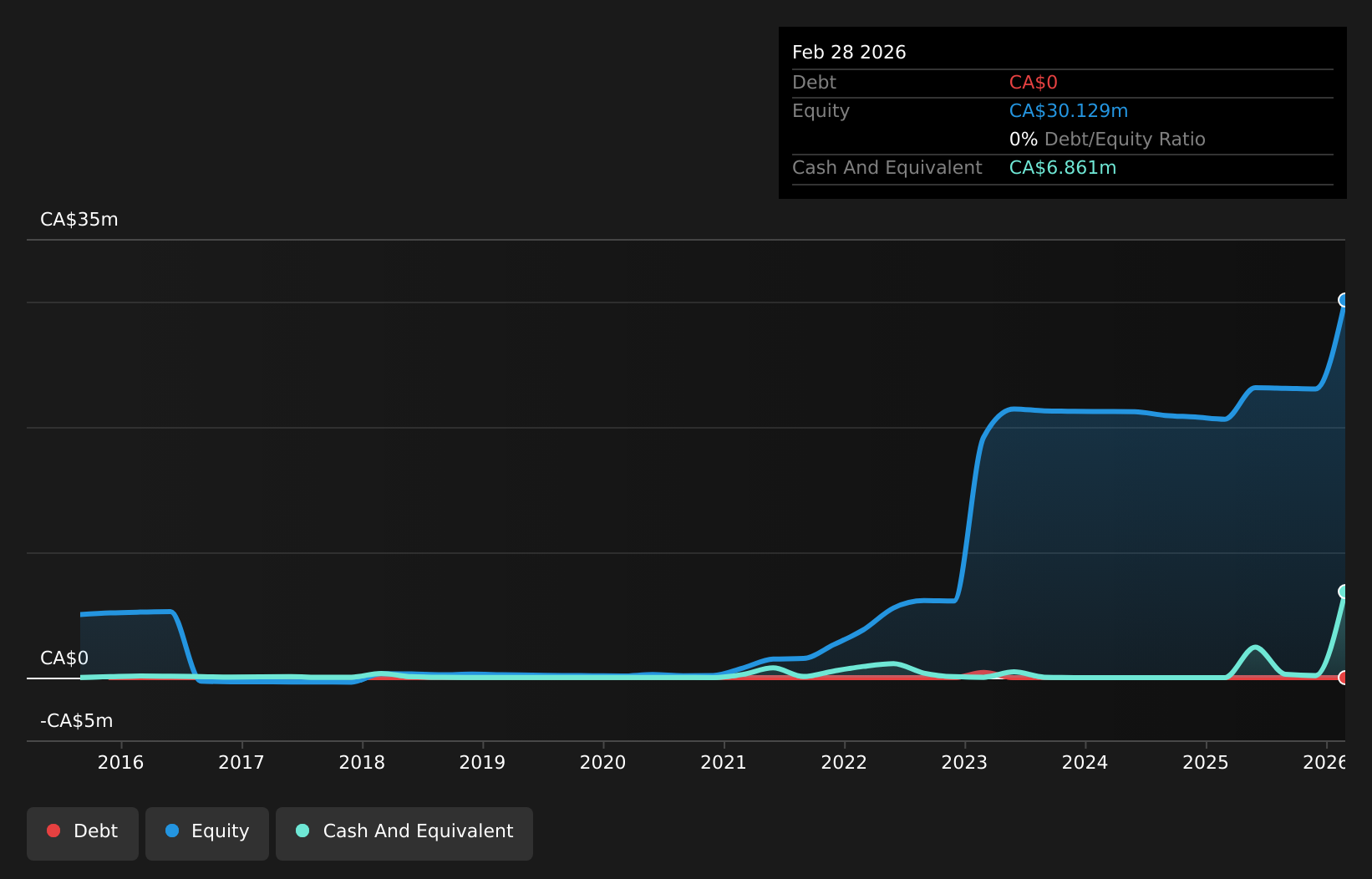The width and height of the screenshot is (1372, 879).
Task: Select the red Debt endpoint marker
Action: click(x=1344, y=678)
